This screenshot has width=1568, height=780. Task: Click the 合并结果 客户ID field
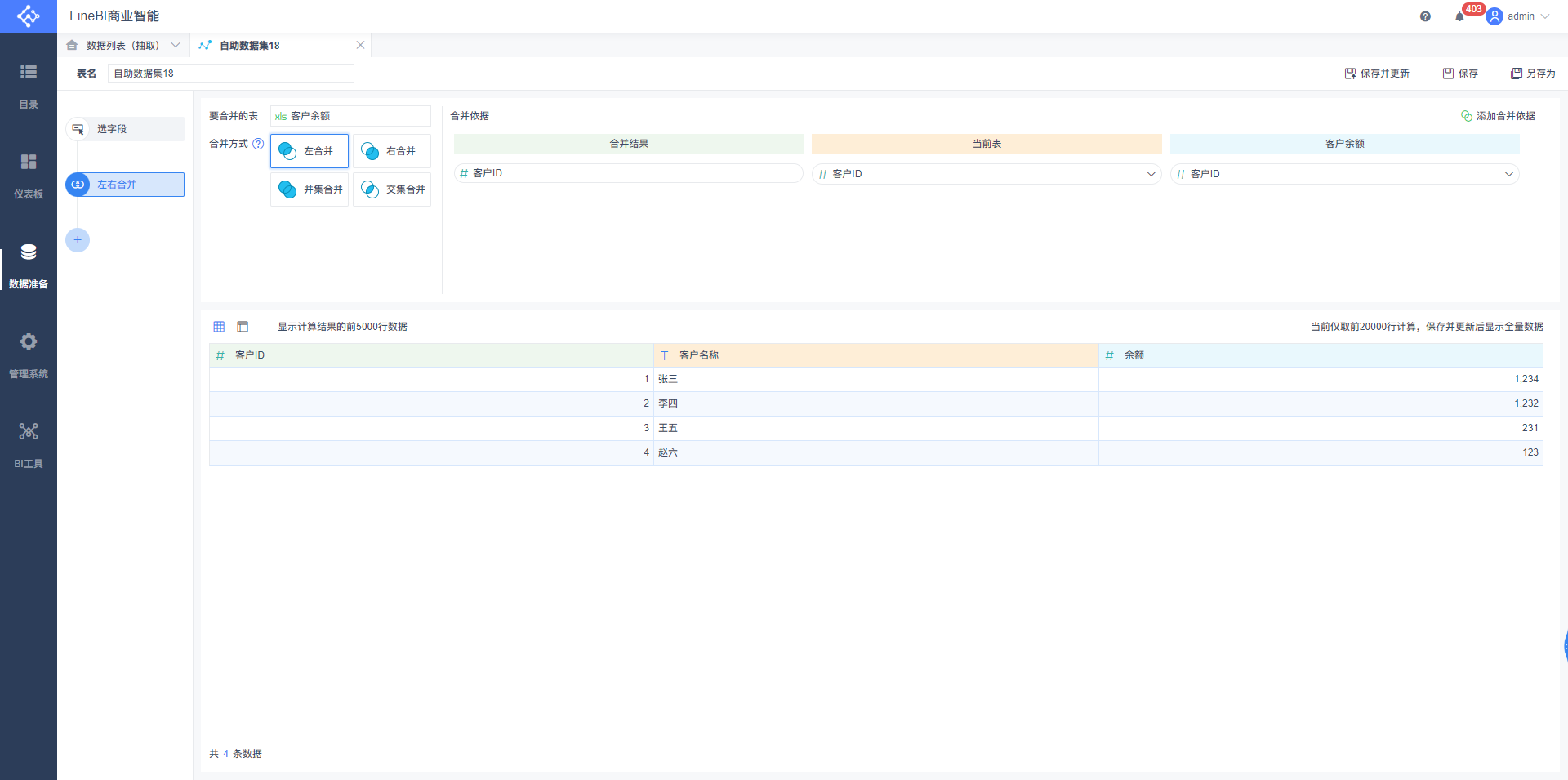pyautogui.click(x=629, y=173)
